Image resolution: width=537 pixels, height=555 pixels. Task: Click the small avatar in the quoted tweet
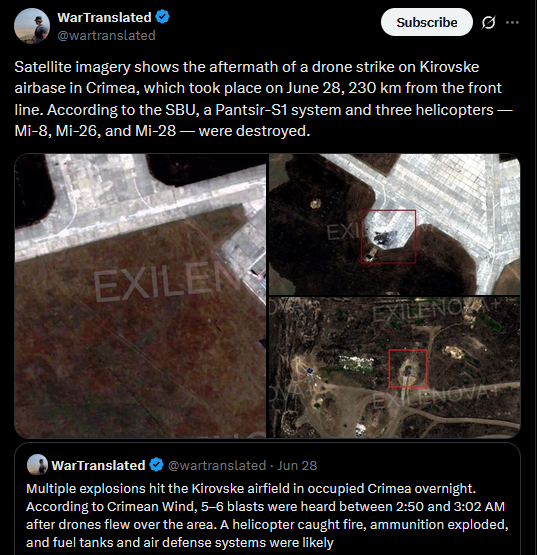38,465
